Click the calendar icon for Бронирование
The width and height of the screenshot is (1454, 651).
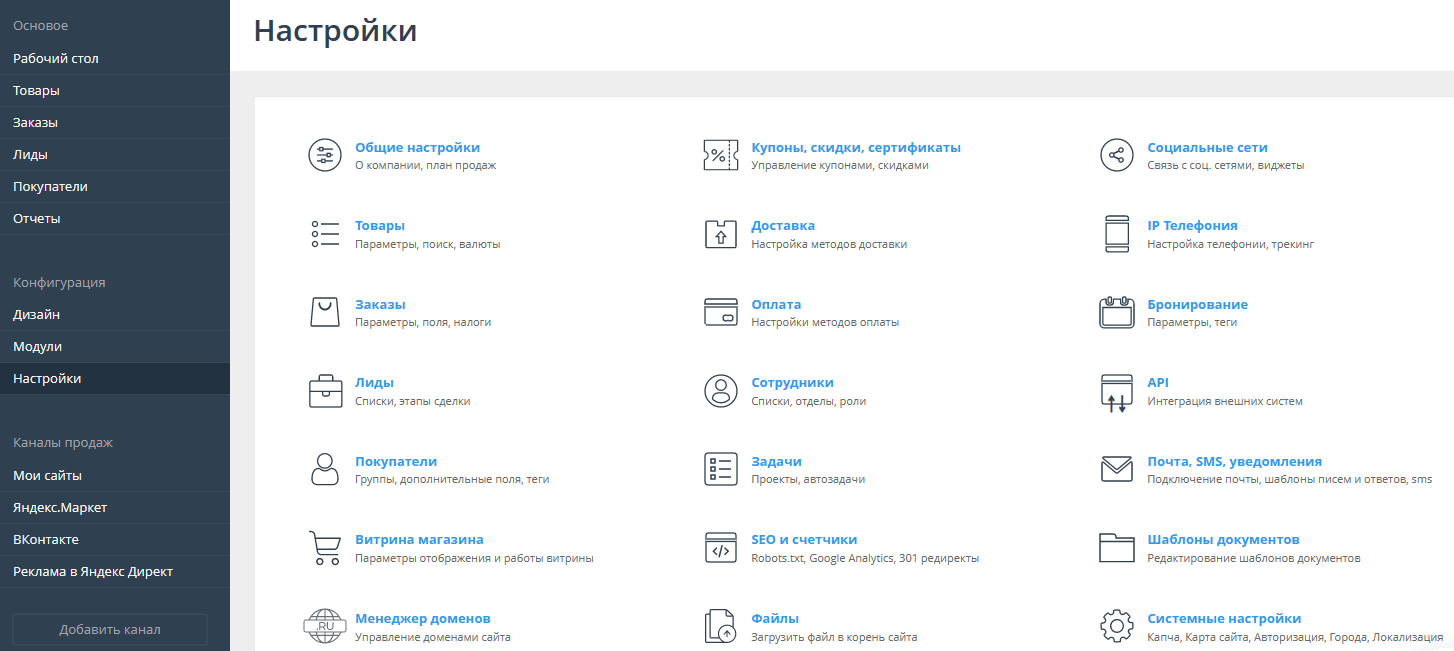click(1116, 312)
